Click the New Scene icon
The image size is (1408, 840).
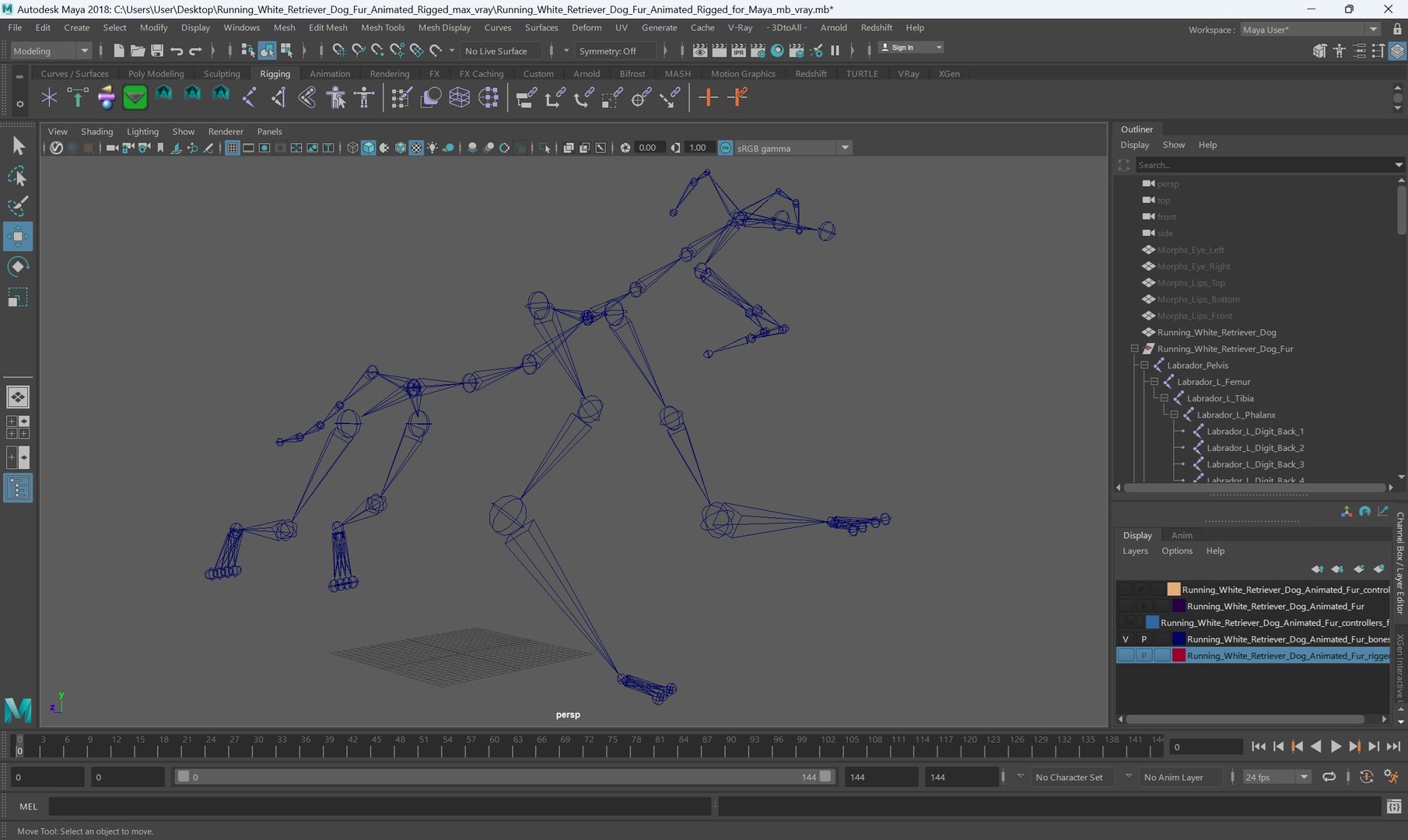tap(118, 51)
